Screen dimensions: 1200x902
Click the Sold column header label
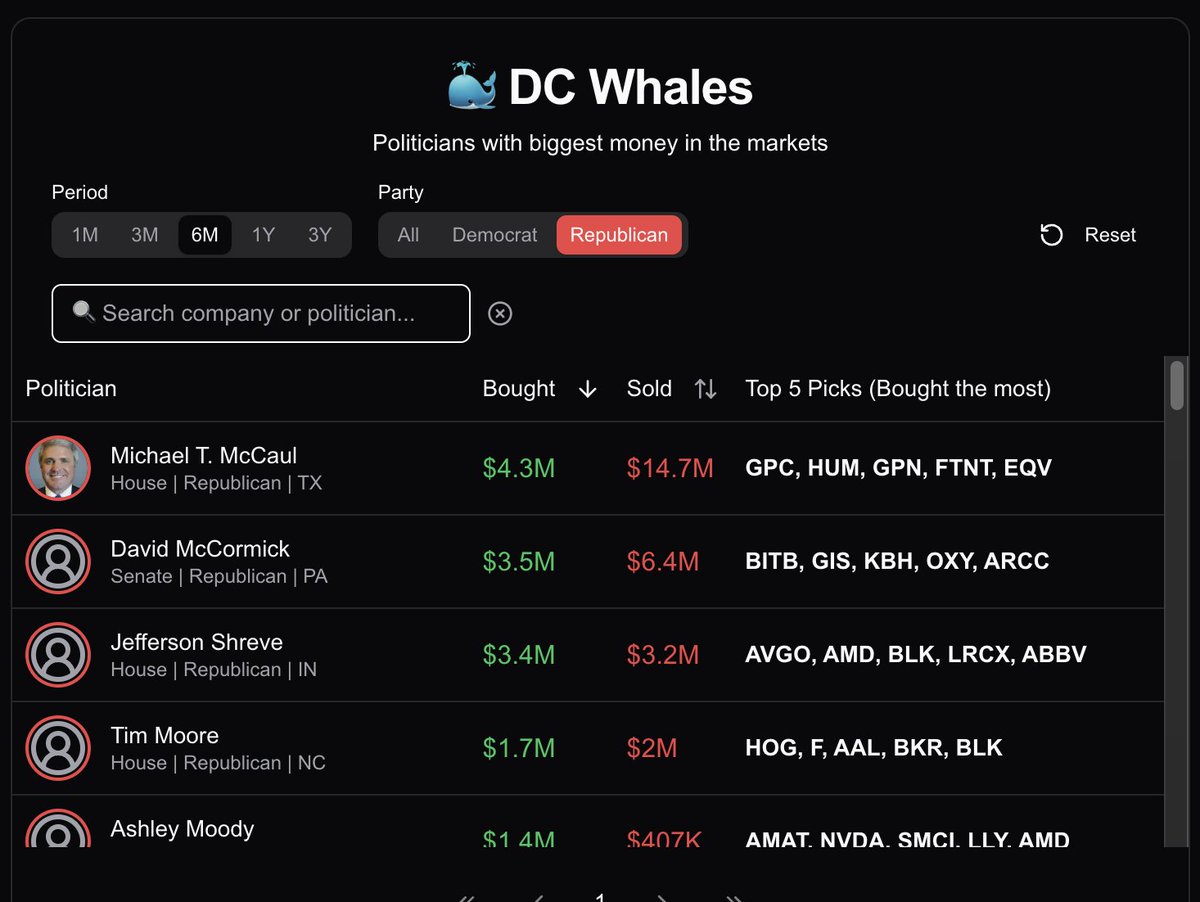click(x=649, y=389)
